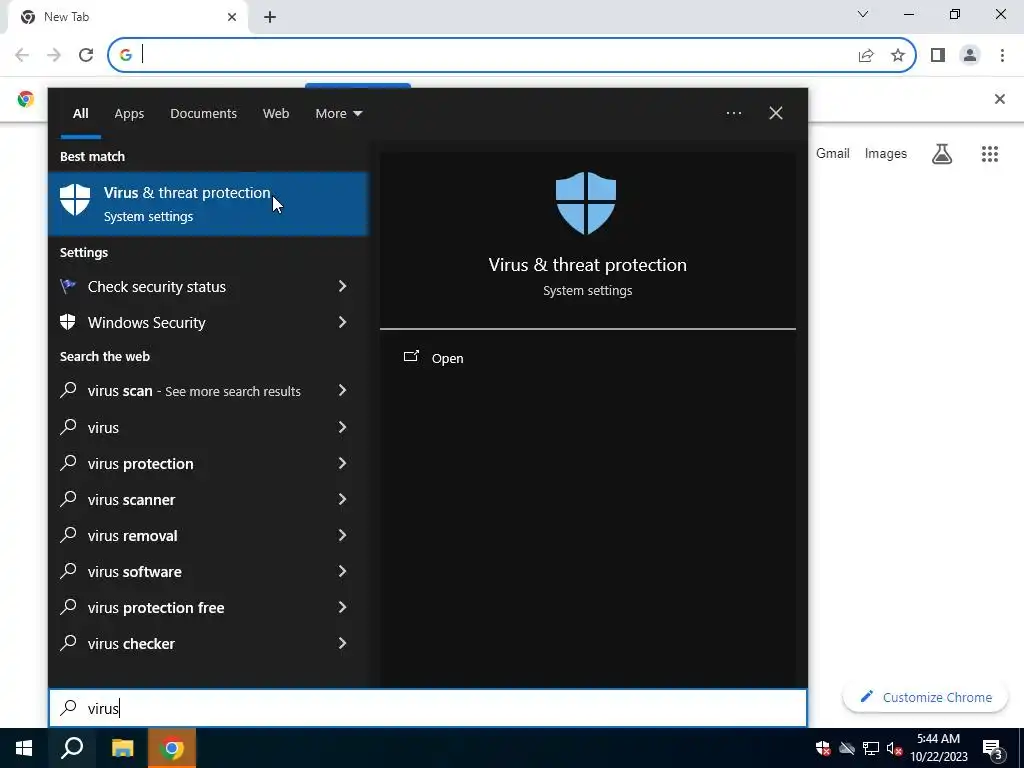
Task: Select the All search filter tab
Action: [x=80, y=114]
